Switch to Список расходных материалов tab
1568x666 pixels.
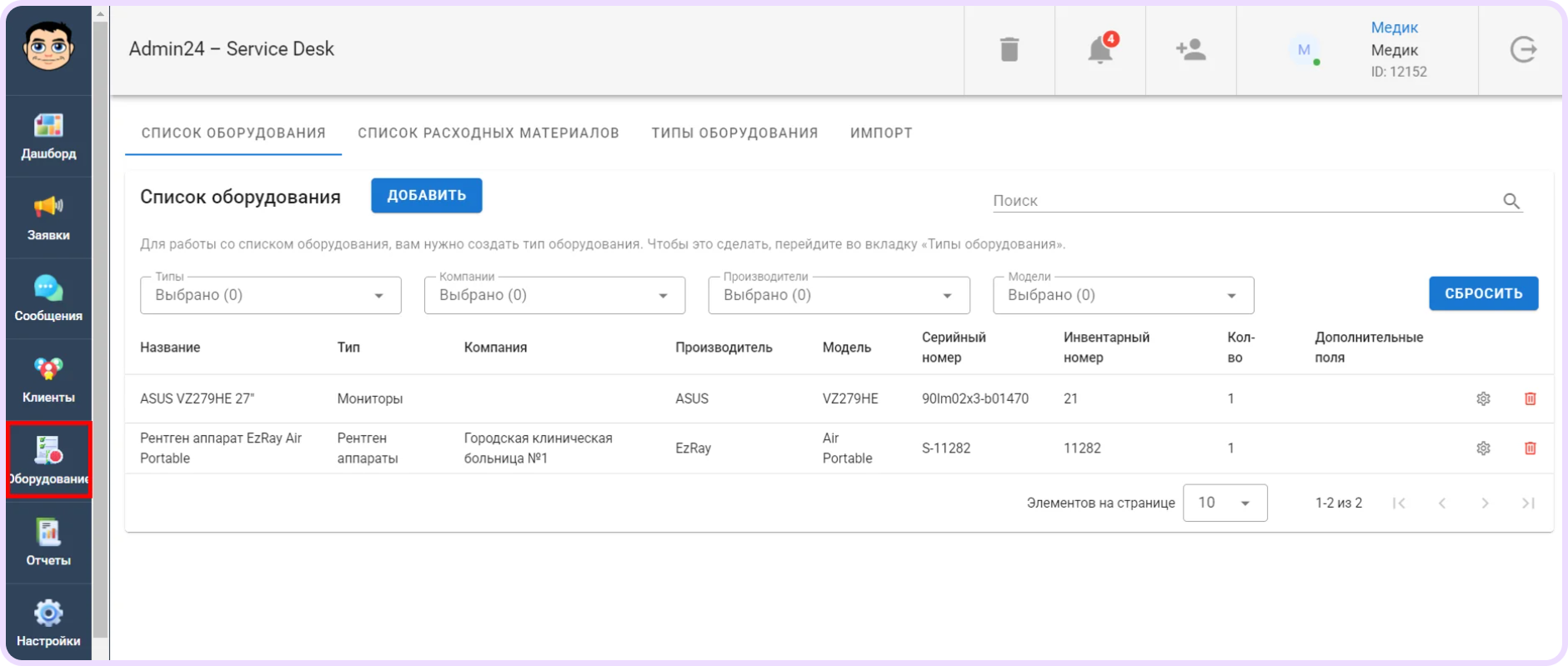(488, 133)
